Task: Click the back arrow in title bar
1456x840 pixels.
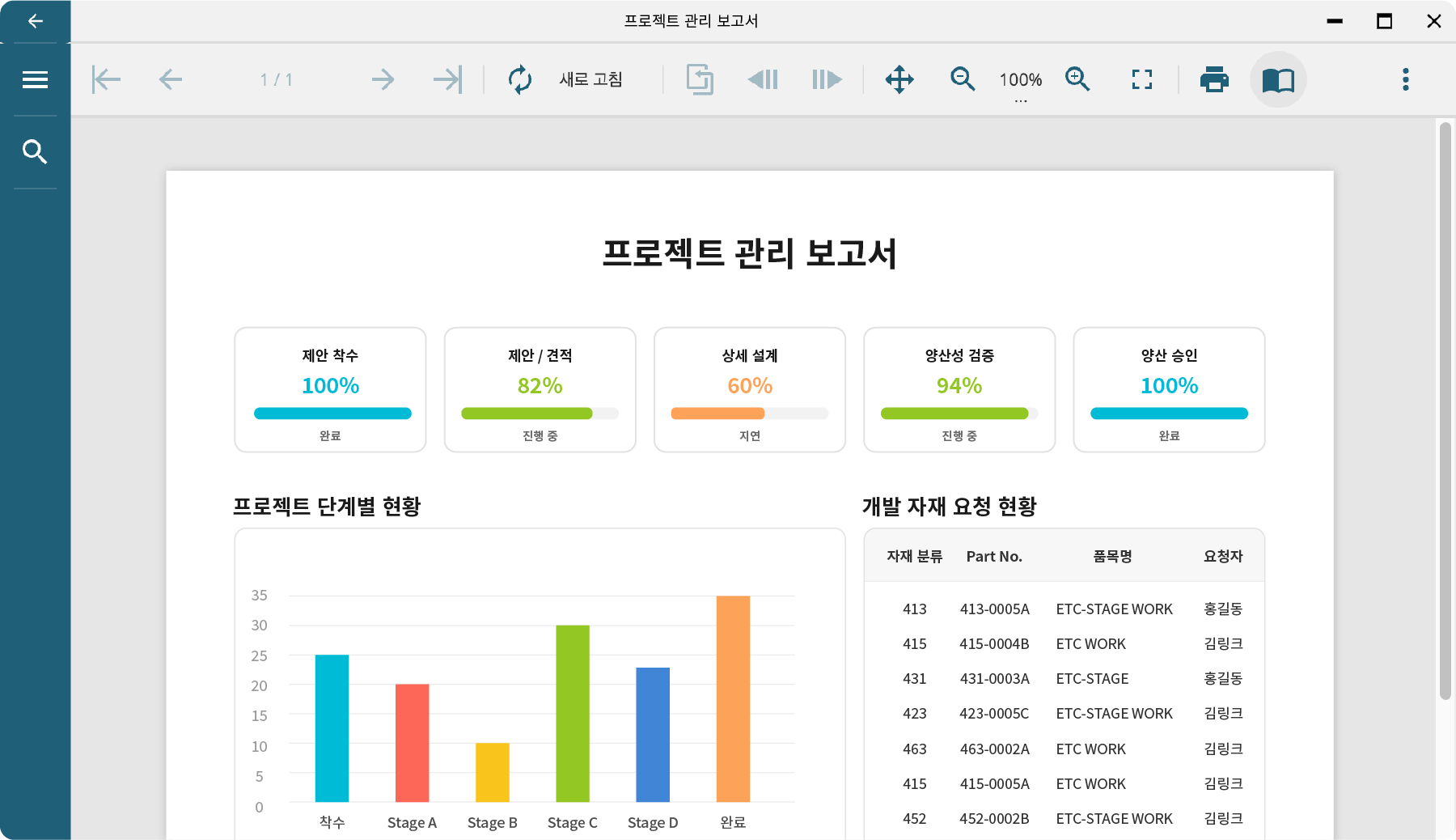Action: 35,21
